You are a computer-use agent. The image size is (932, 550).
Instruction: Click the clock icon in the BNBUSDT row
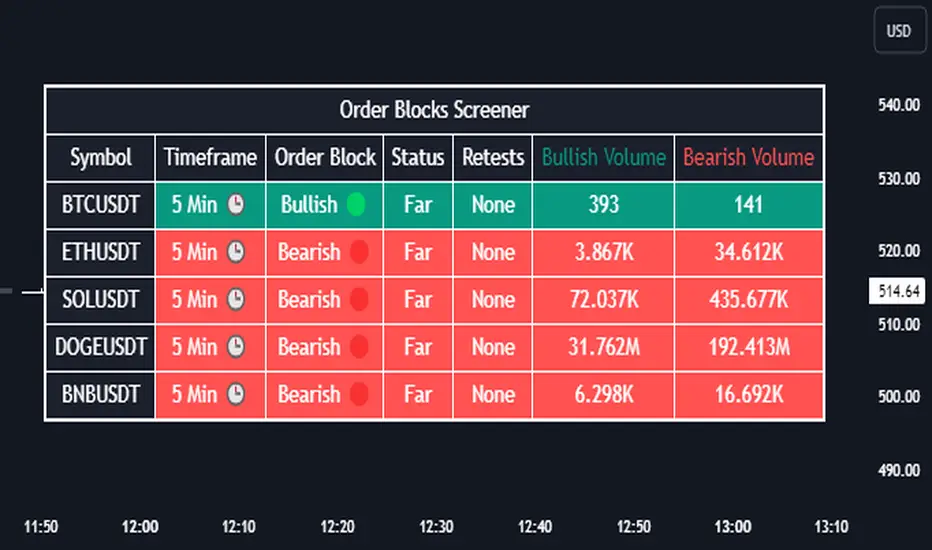(236, 394)
